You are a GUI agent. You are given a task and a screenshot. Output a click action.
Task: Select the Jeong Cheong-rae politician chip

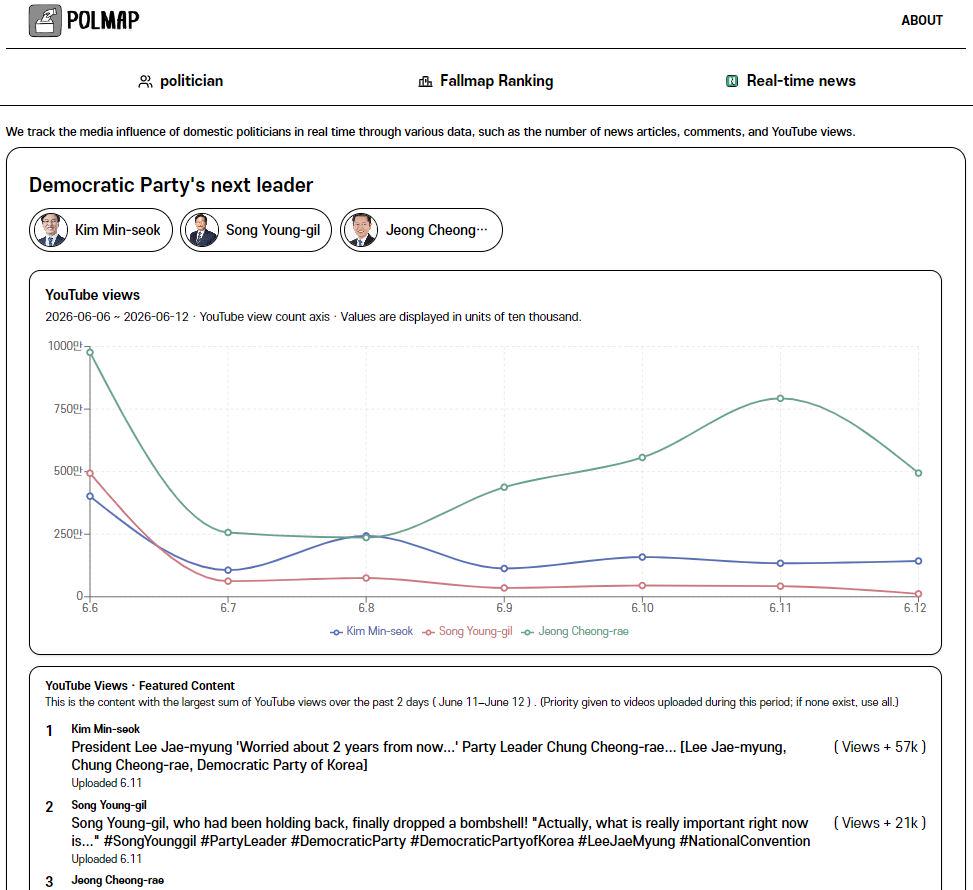coord(421,230)
